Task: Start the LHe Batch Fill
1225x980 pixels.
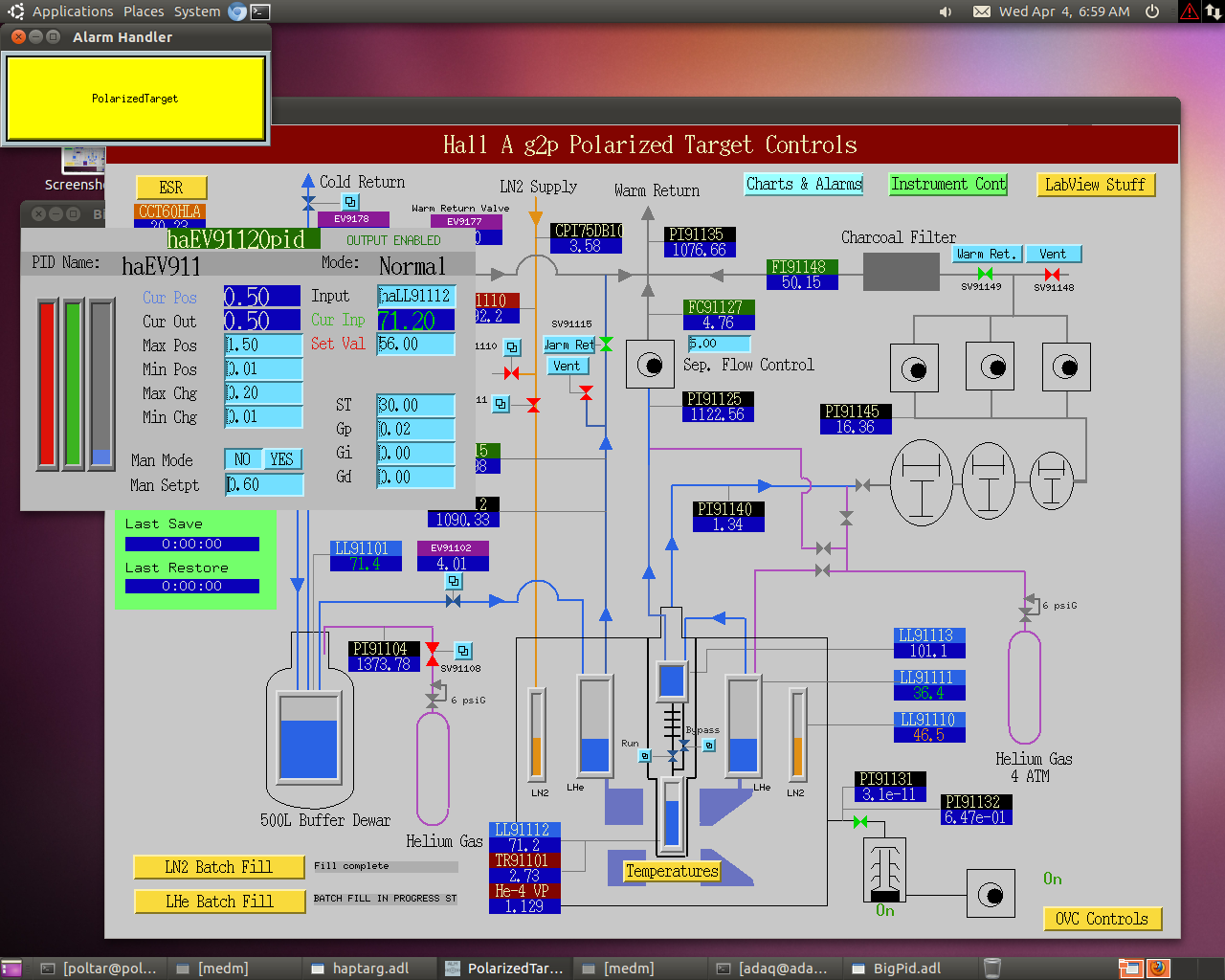Action: click(220, 902)
